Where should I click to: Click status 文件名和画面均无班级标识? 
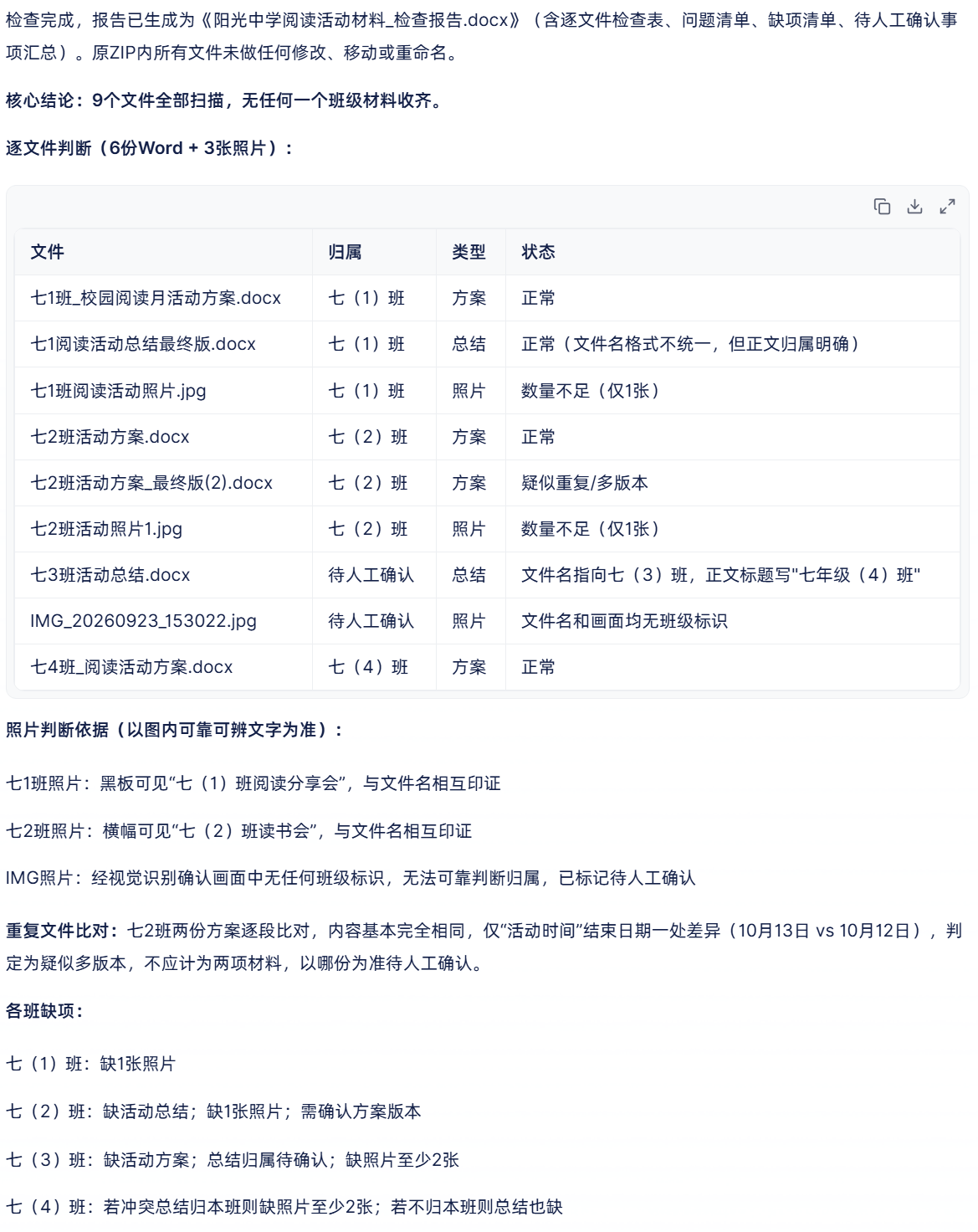624,621
